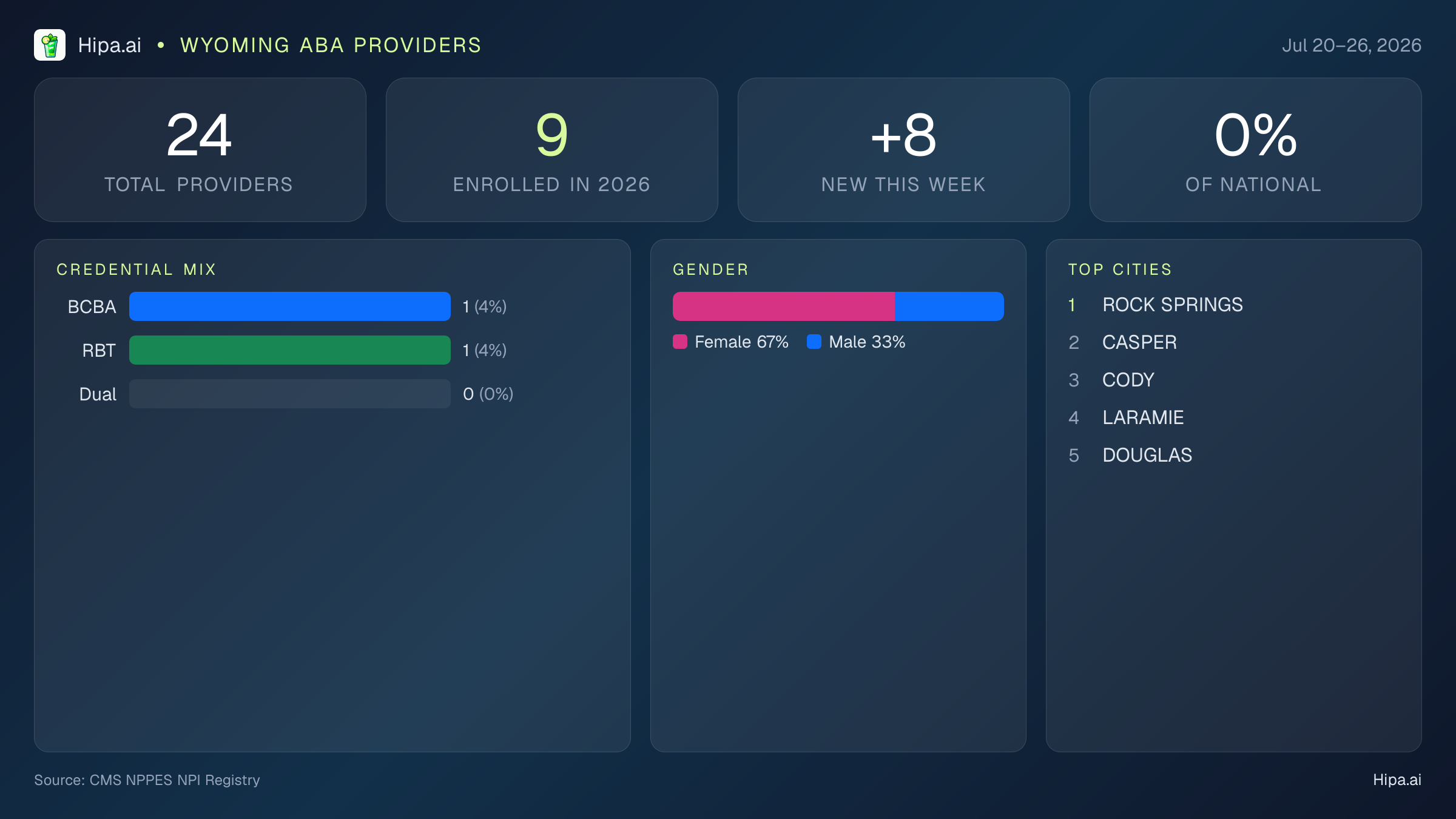
Task: Click the empty Dual credential bar
Action: click(x=290, y=394)
